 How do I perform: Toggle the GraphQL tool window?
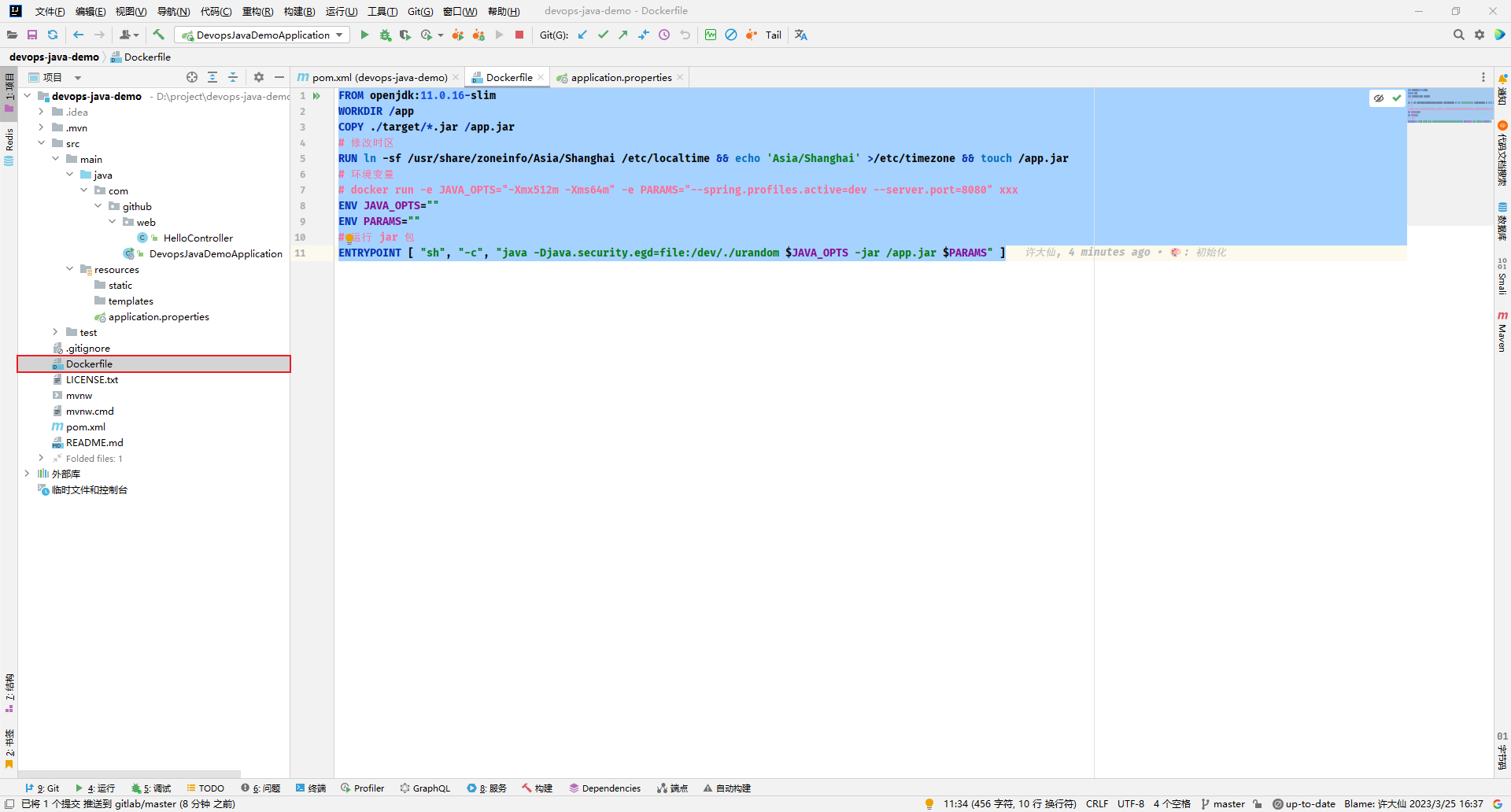pyautogui.click(x=425, y=788)
